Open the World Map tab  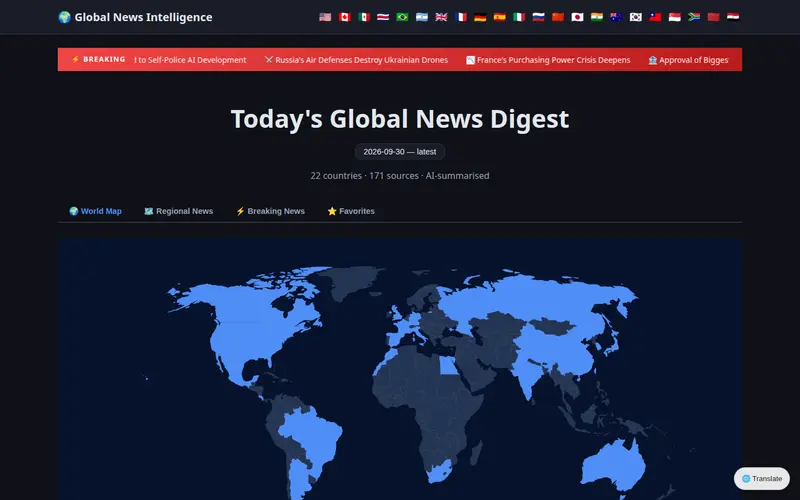tap(95, 211)
